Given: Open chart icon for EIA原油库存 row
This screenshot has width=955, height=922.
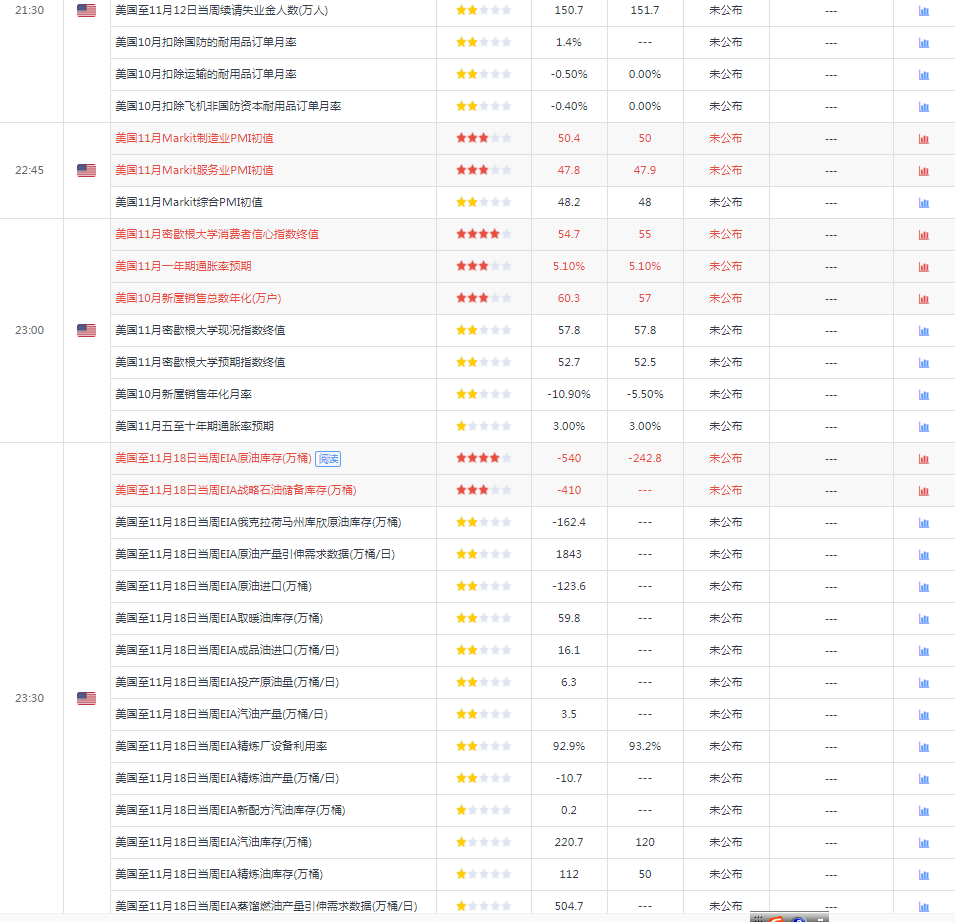Looking at the screenshot, I should (923, 459).
